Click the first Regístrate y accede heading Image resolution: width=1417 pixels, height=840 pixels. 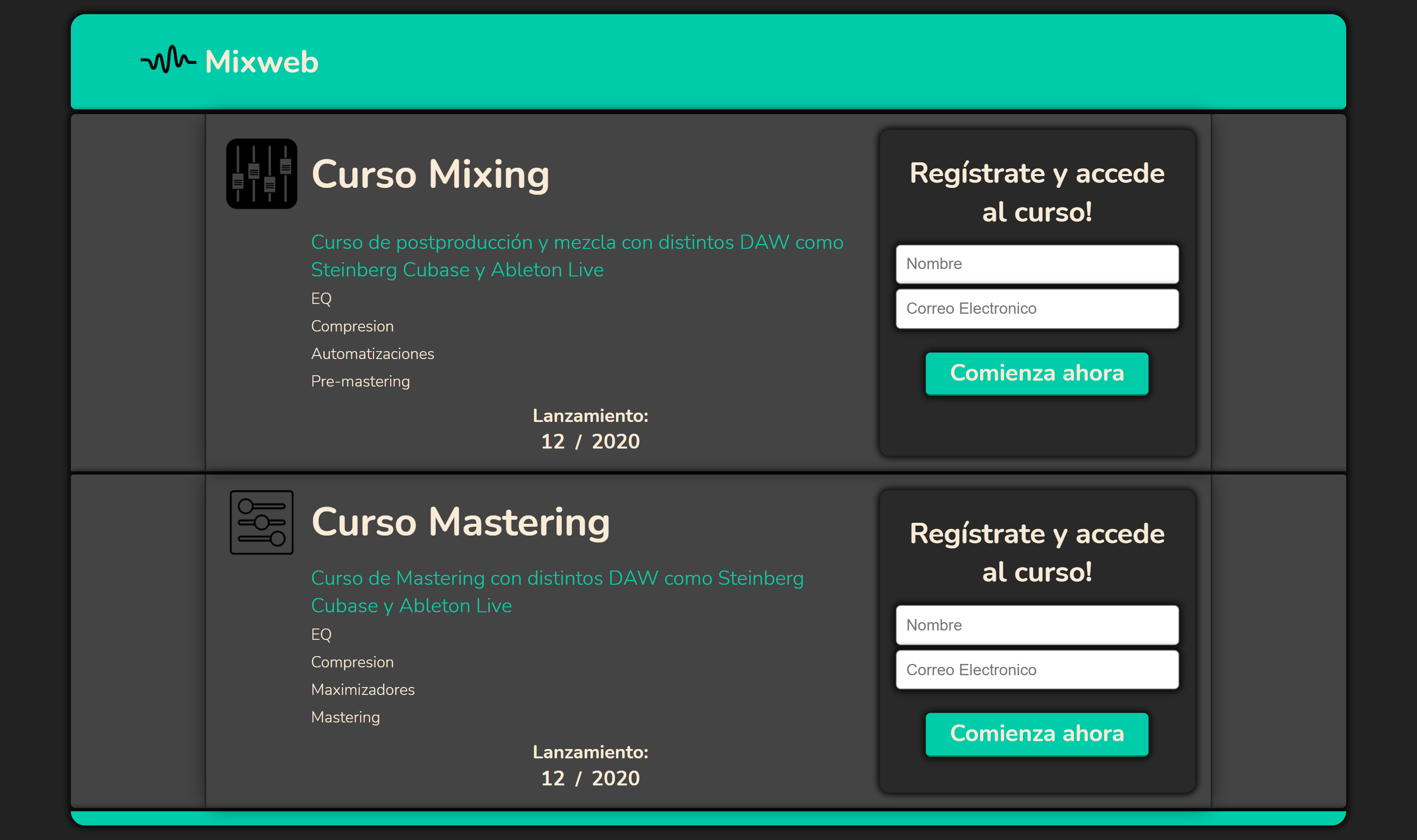pyautogui.click(x=1037, y=192)
